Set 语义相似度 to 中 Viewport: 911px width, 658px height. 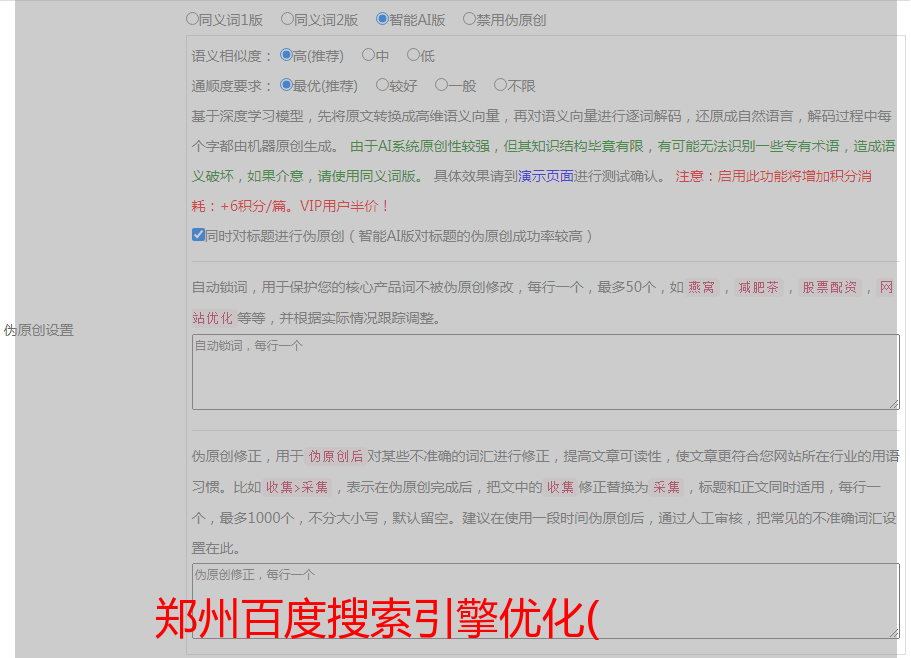pos(368,55)
